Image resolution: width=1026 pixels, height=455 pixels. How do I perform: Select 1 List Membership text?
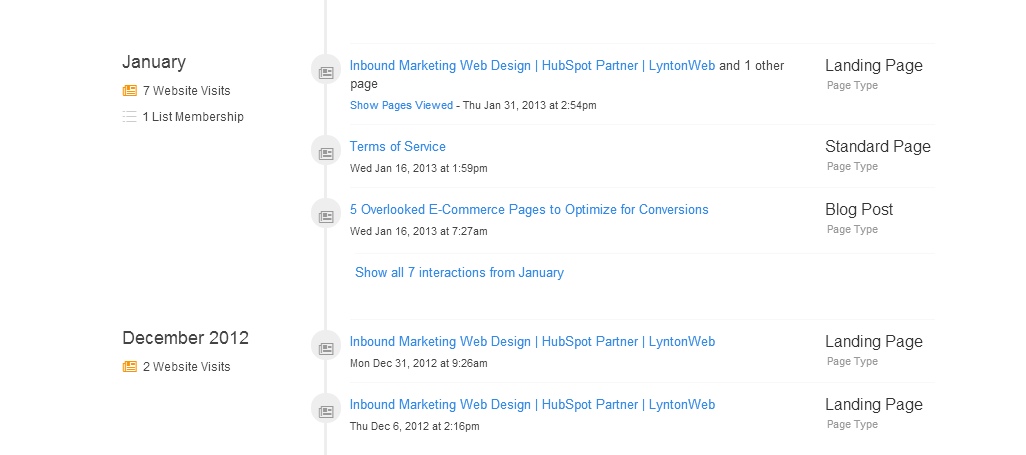tap(193, 117)
